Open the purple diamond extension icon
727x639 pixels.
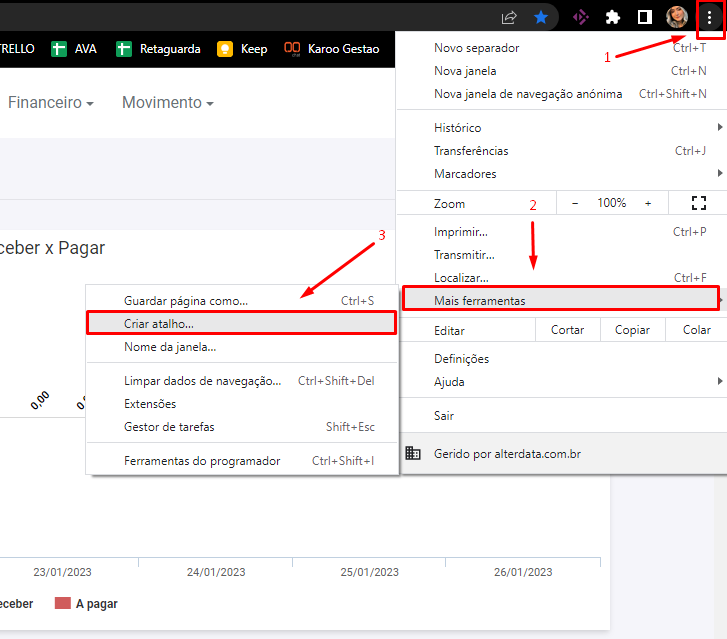click(x=580, y=18)
